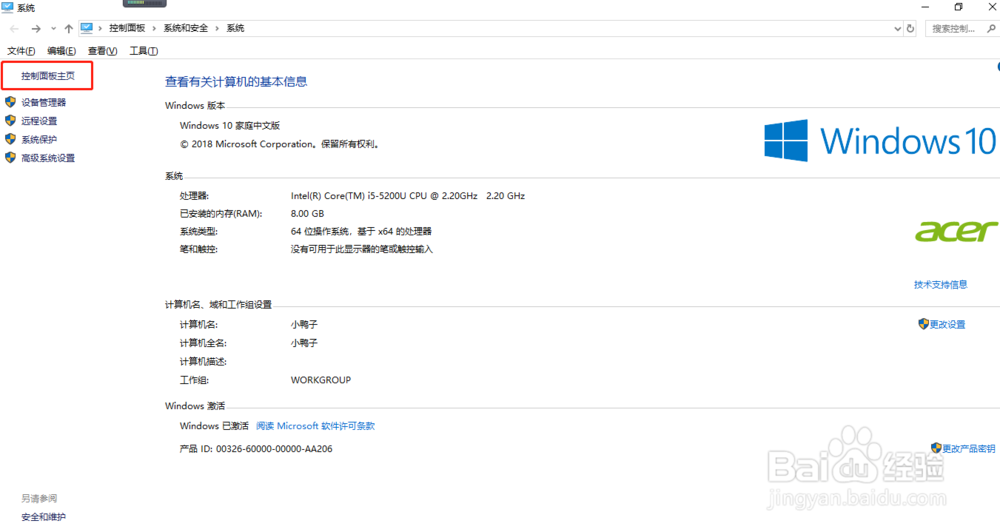
Task: Open 安全和维护 under 另请参阅
Action: tap(43, 517)
